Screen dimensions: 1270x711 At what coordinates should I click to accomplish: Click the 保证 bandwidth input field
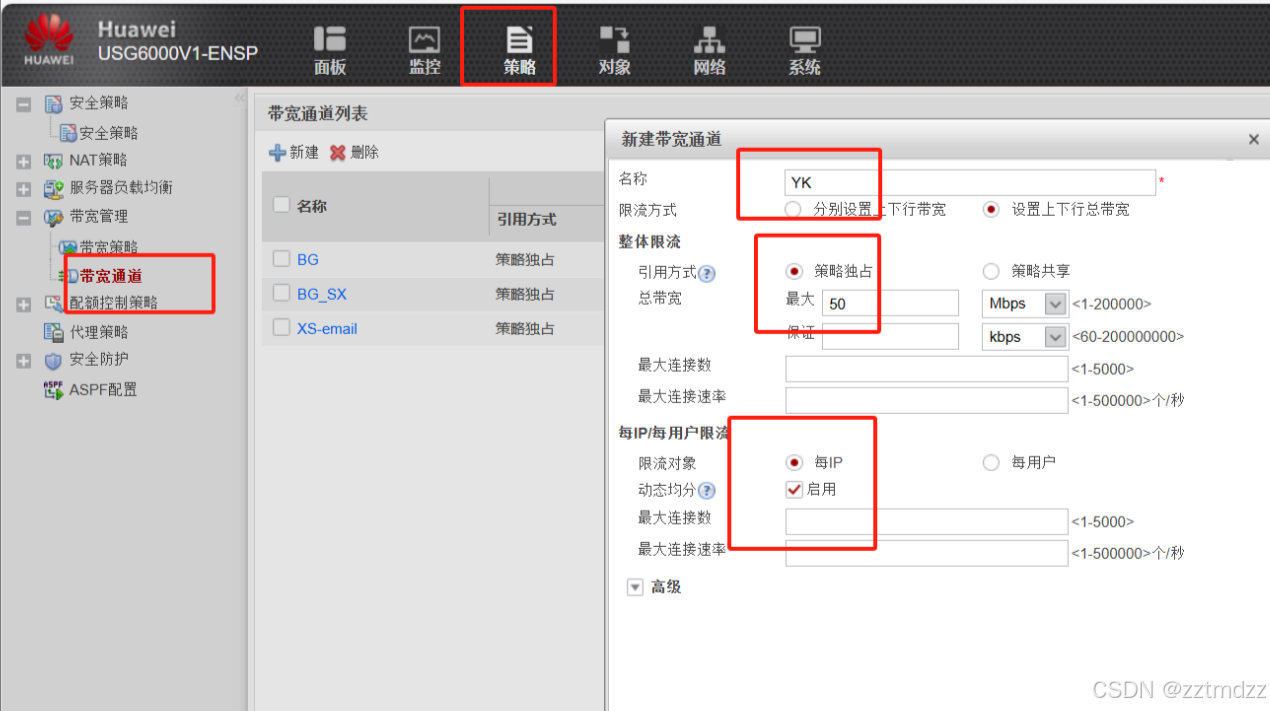(890, 336)
